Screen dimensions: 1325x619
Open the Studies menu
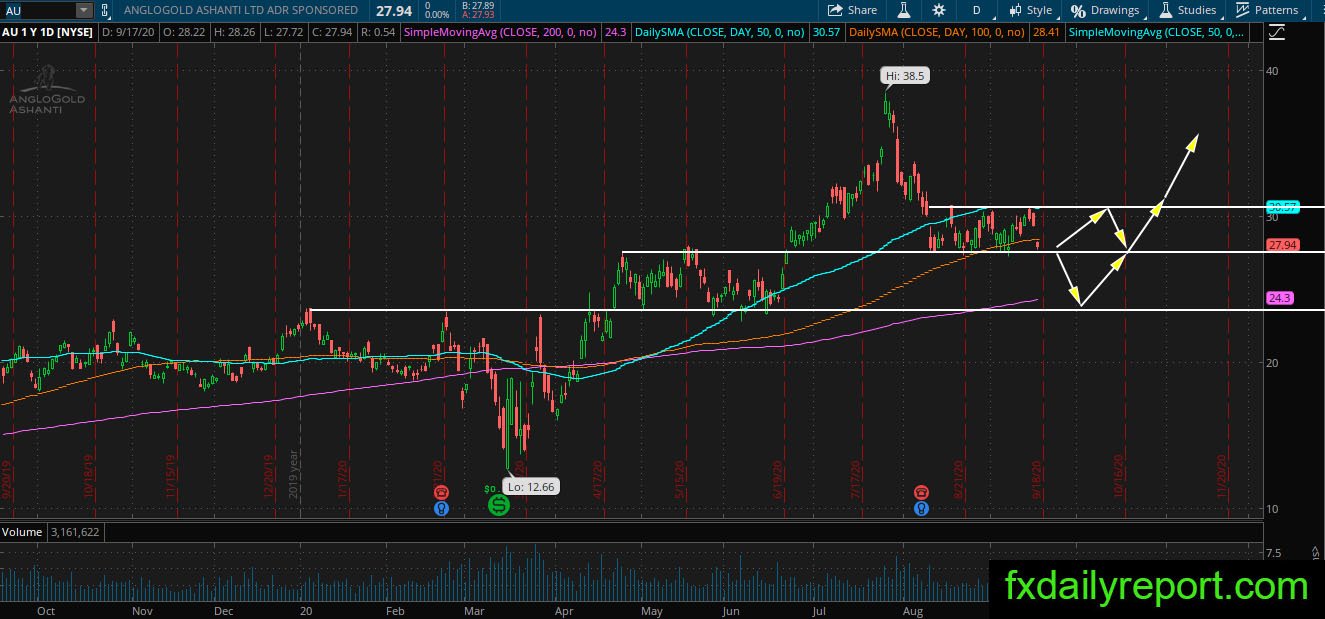1187,10
